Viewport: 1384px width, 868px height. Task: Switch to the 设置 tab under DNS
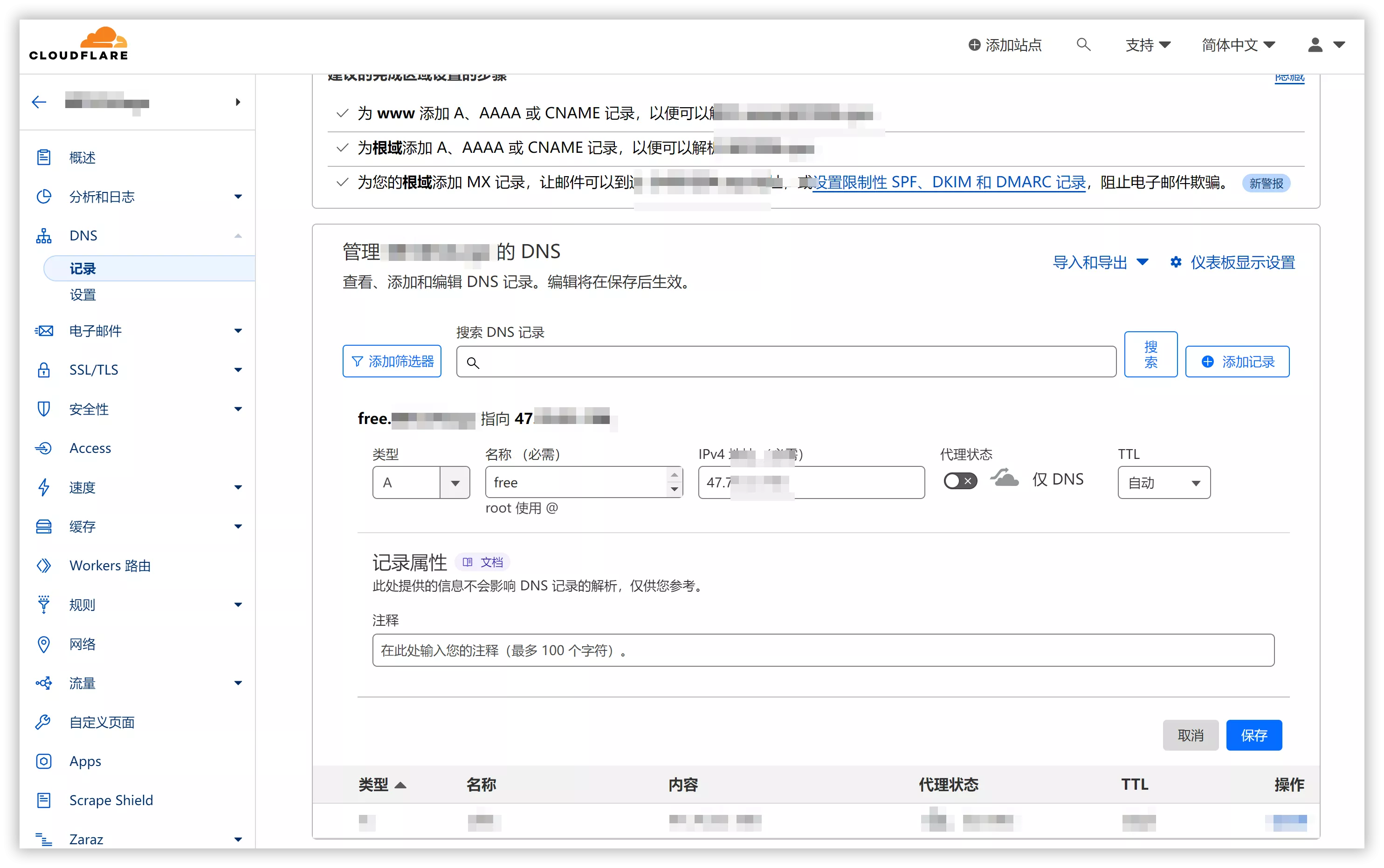tap(83, 294)
